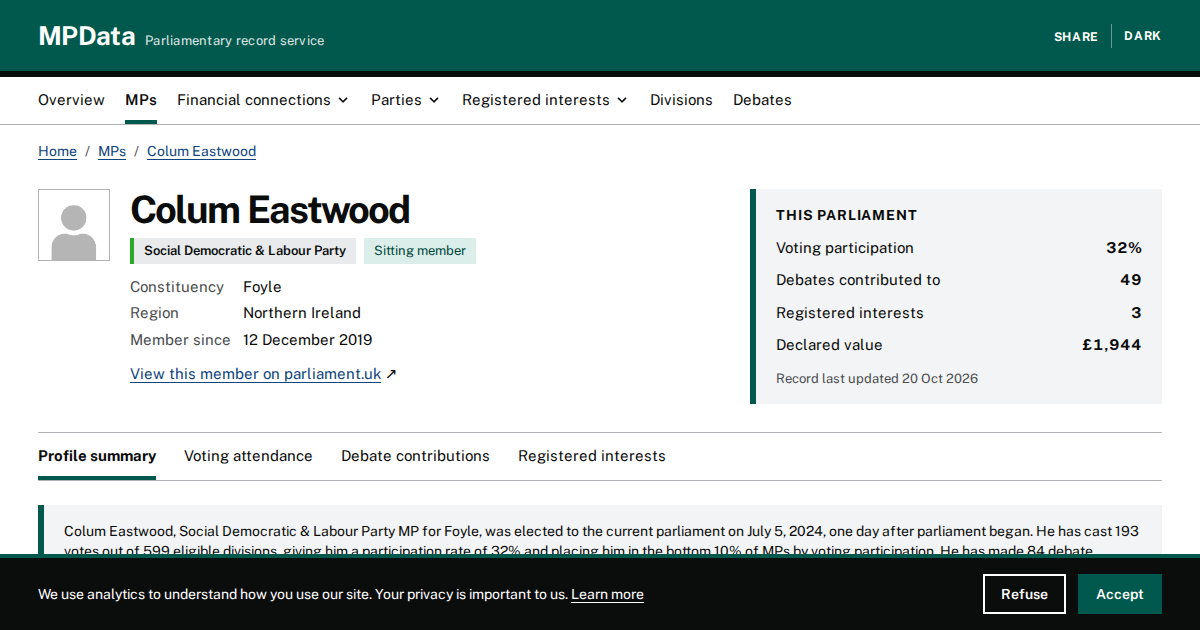Switch to the Profile summary tab
The width and height of the screenshot is (1200, 630).
pos(97,456)
